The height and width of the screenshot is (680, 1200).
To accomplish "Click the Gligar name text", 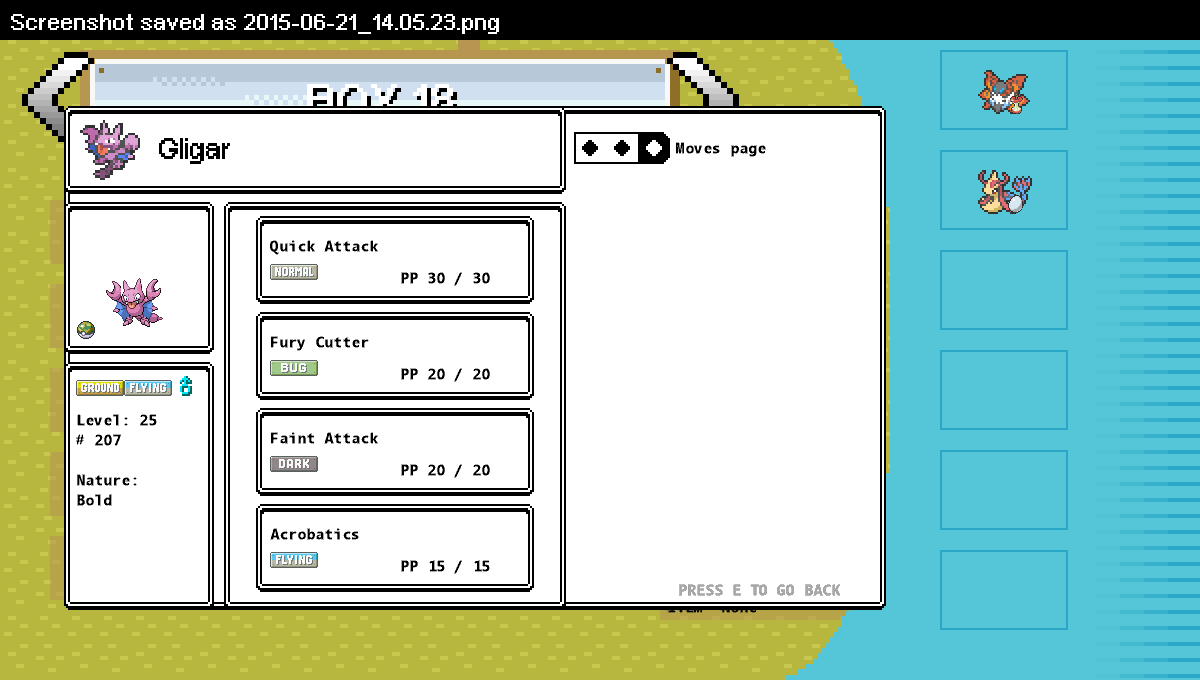I will [194, 150].
